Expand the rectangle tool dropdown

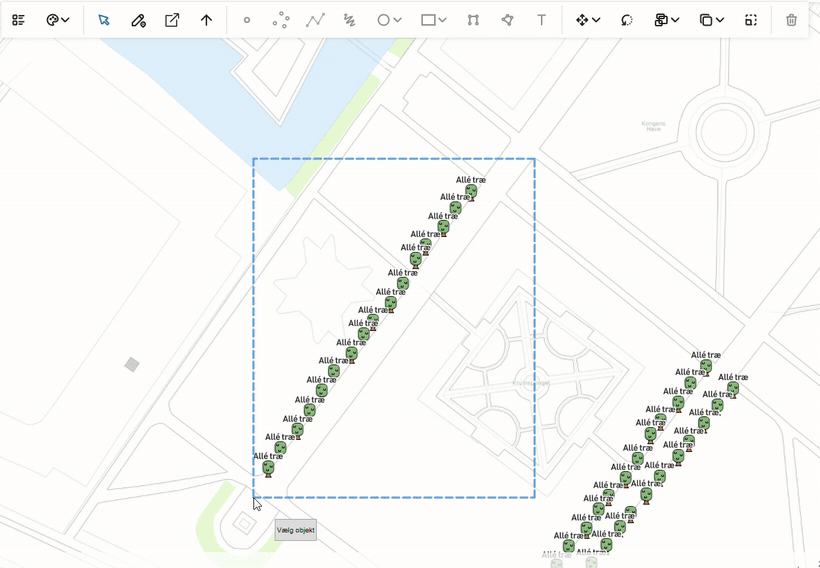434,20
